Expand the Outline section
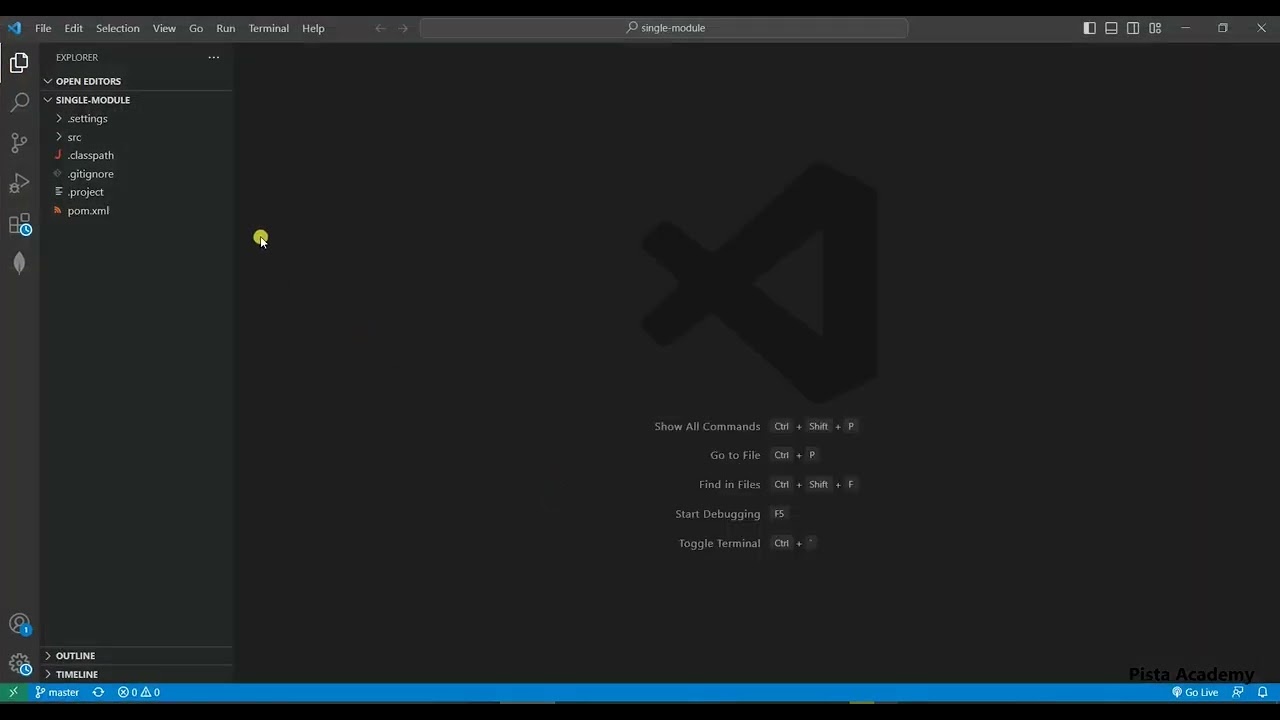This screenshot has height=720, width=1280. 136,656
